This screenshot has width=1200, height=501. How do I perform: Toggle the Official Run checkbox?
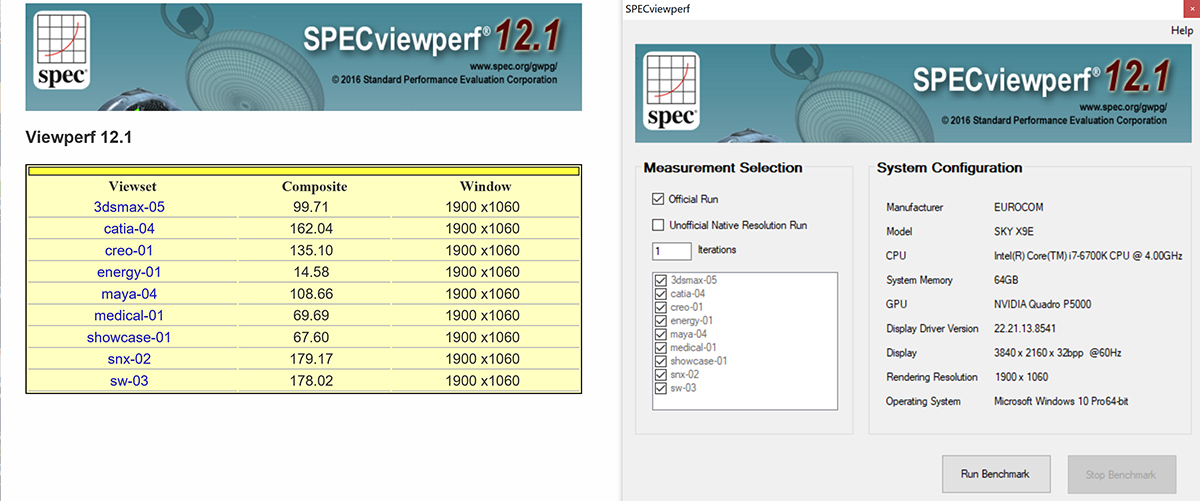click(x=658, y=199)
